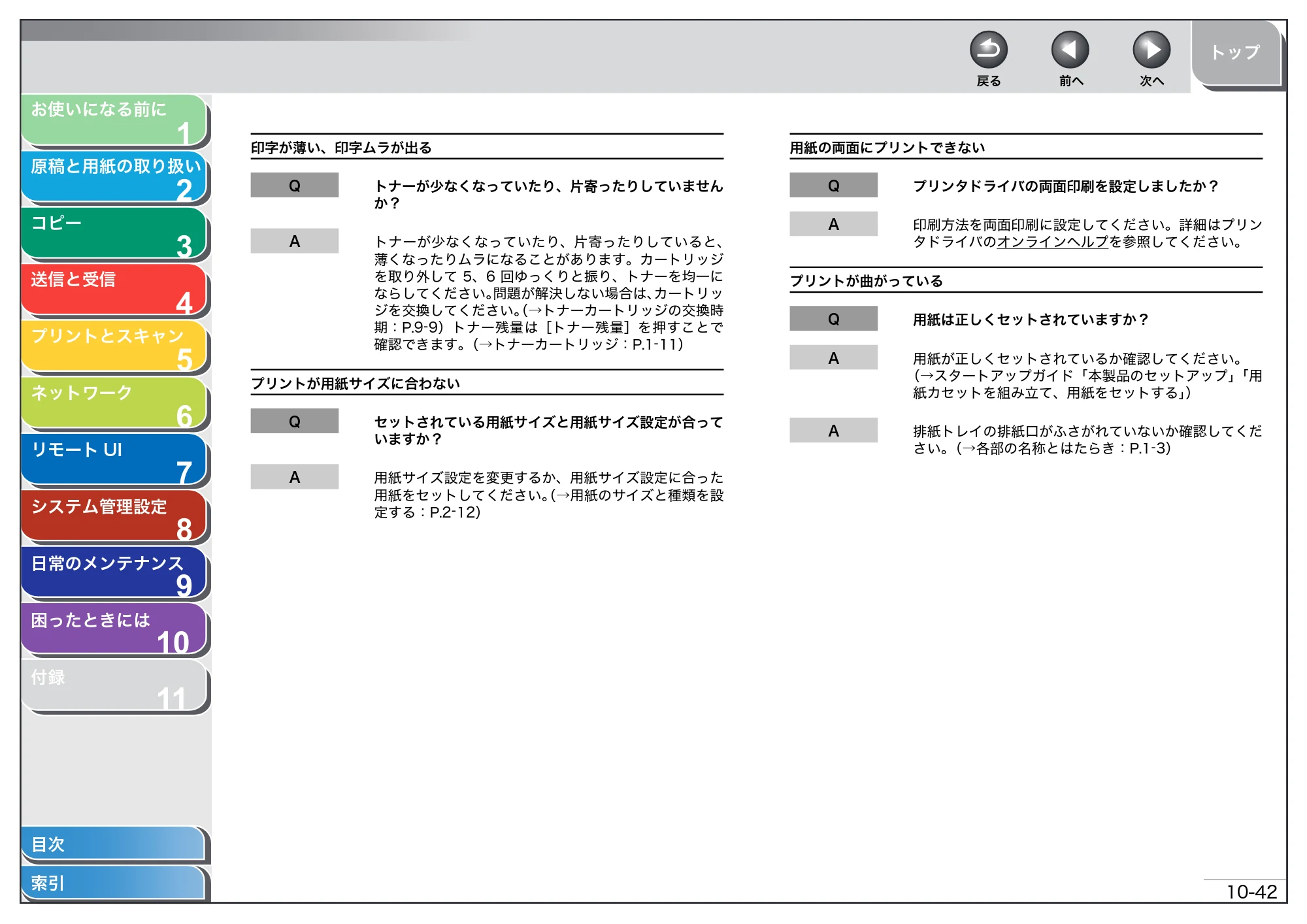The width and height of the screenshot is (1307, 924).
Task: Open the 索引 index button
Action: (114, 883)
